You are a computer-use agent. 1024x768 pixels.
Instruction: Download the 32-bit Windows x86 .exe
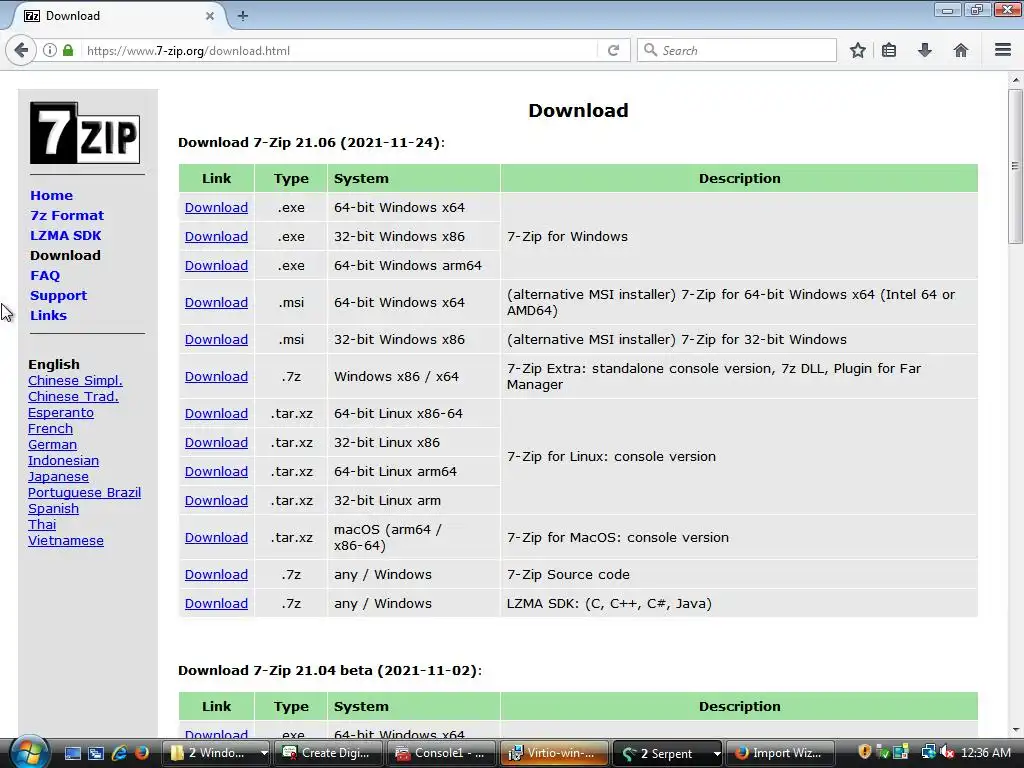point(216,236)
